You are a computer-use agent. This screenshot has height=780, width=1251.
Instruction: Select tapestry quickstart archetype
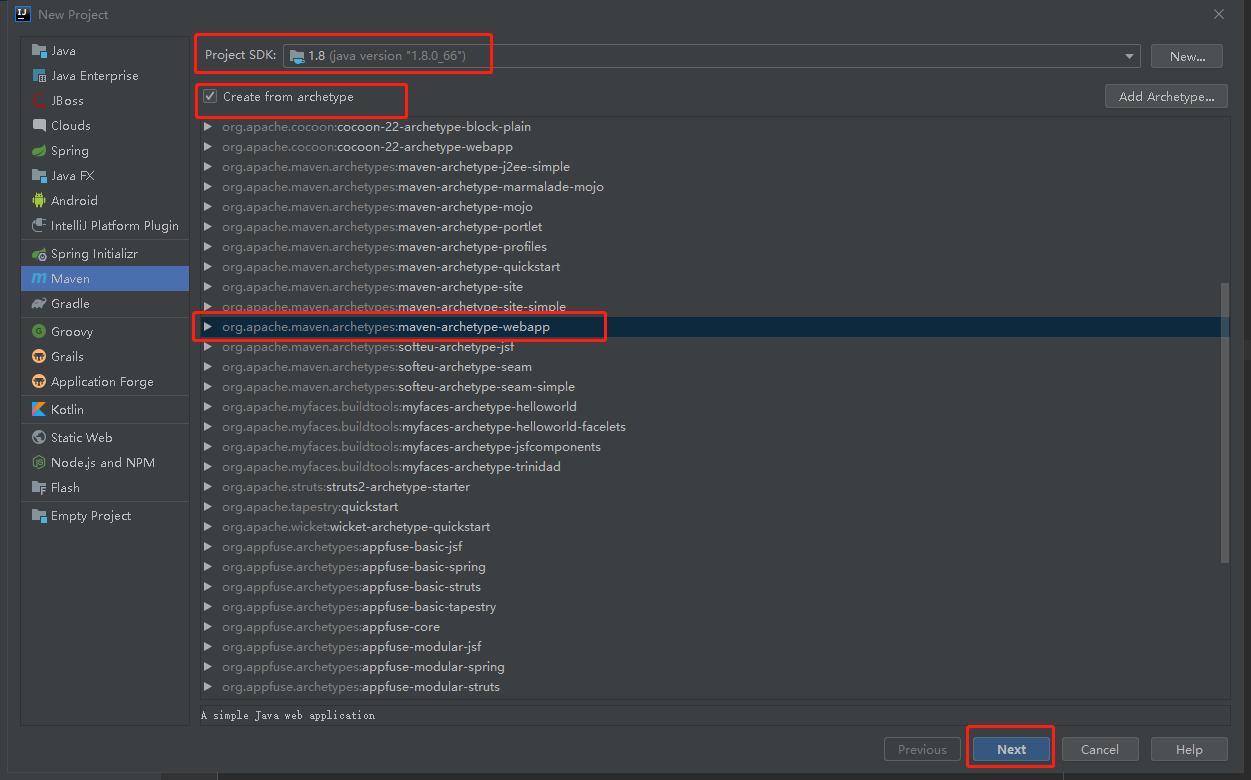point(310,507)
